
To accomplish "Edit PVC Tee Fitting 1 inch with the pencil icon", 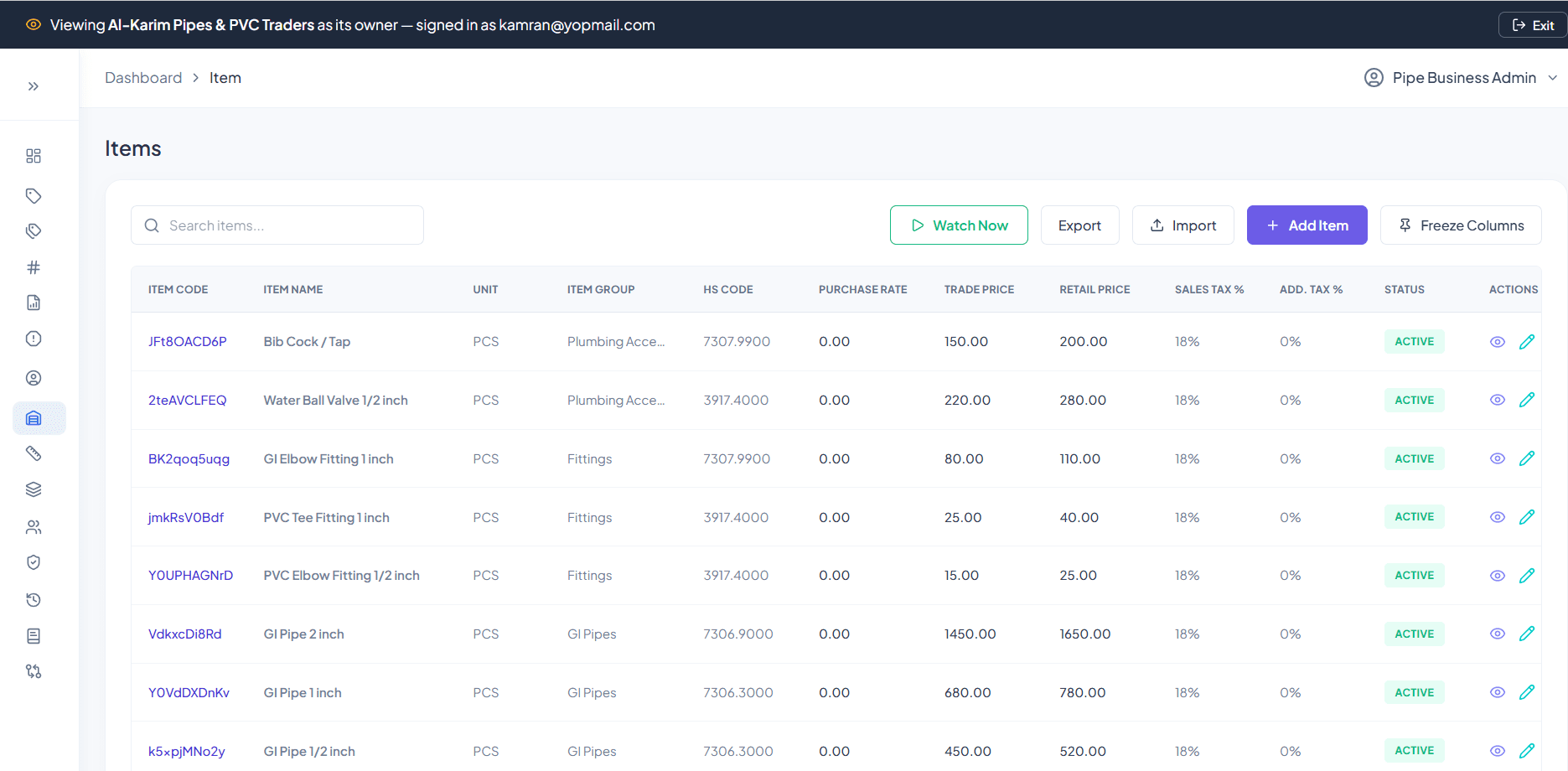I will point(1527,517).
